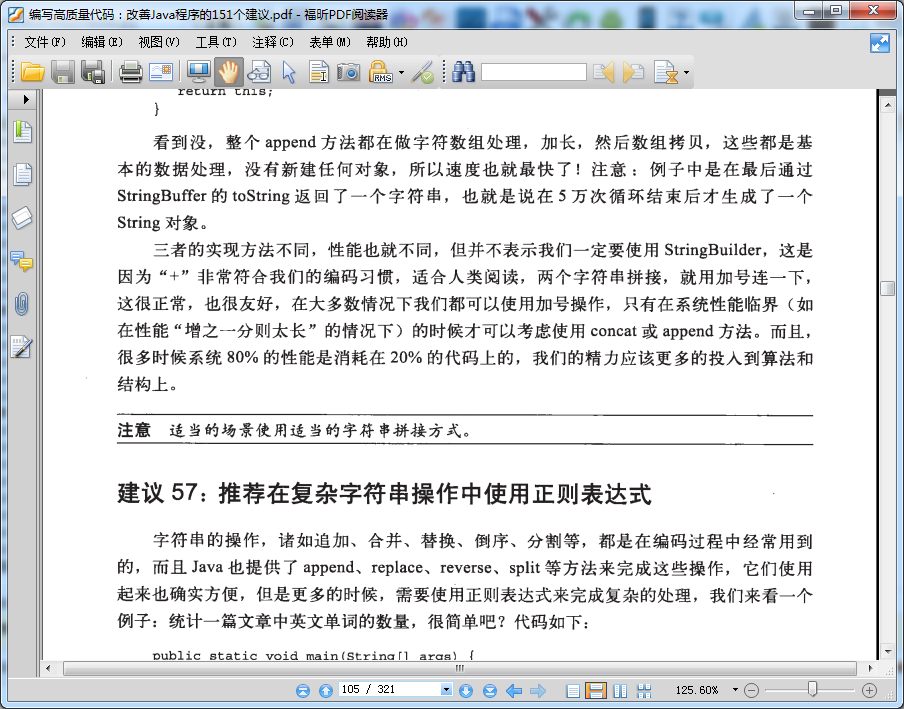The image size is (904, 709).
Task: Expand the left navigation panel arrow
Action: [26, 99]
